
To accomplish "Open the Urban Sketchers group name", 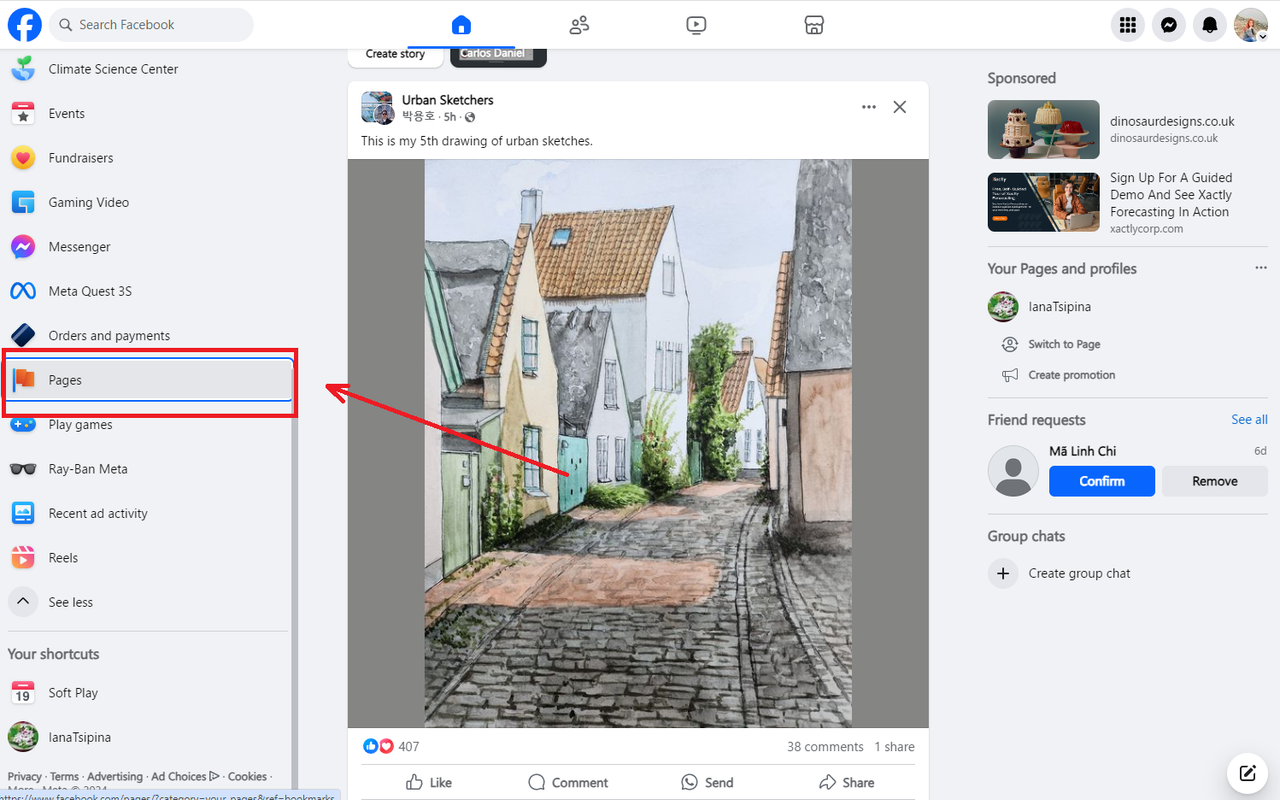I will (448, 100).
